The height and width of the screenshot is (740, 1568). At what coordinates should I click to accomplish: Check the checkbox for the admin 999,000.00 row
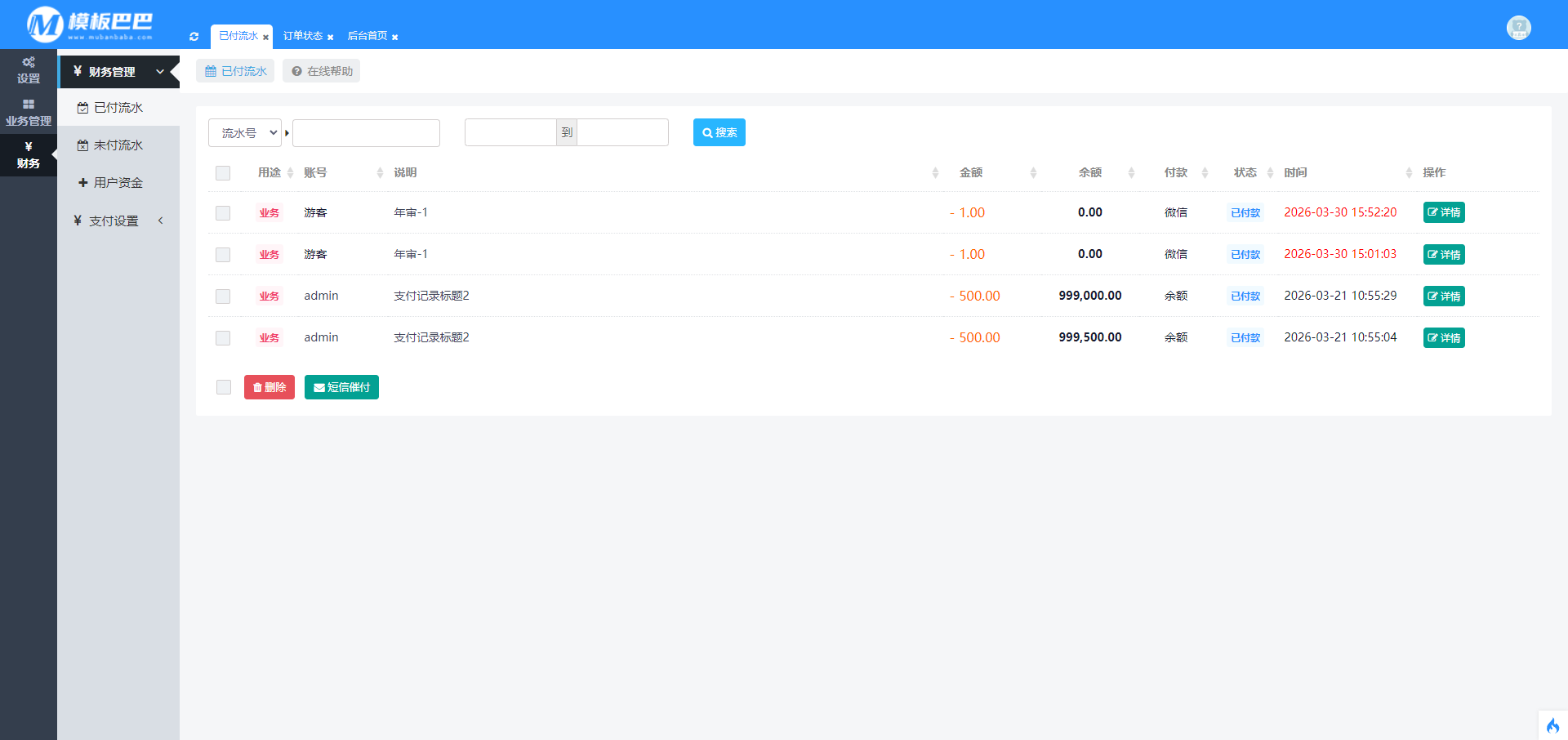[222, 296]
